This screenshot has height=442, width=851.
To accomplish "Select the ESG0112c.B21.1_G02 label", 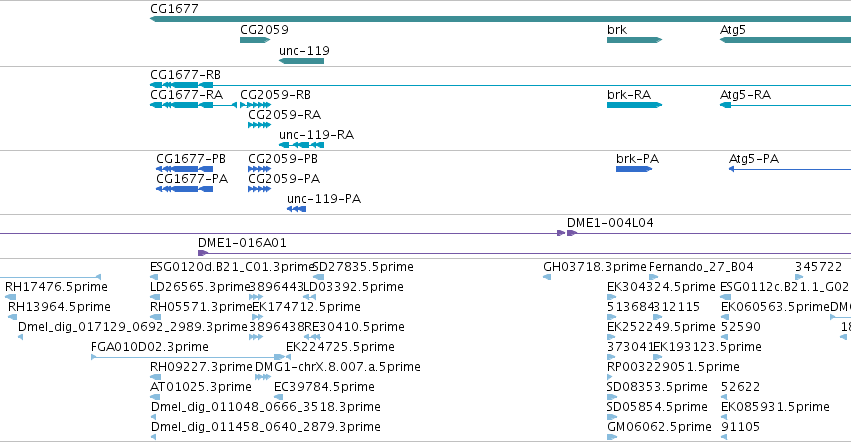I will pos(784,287).
